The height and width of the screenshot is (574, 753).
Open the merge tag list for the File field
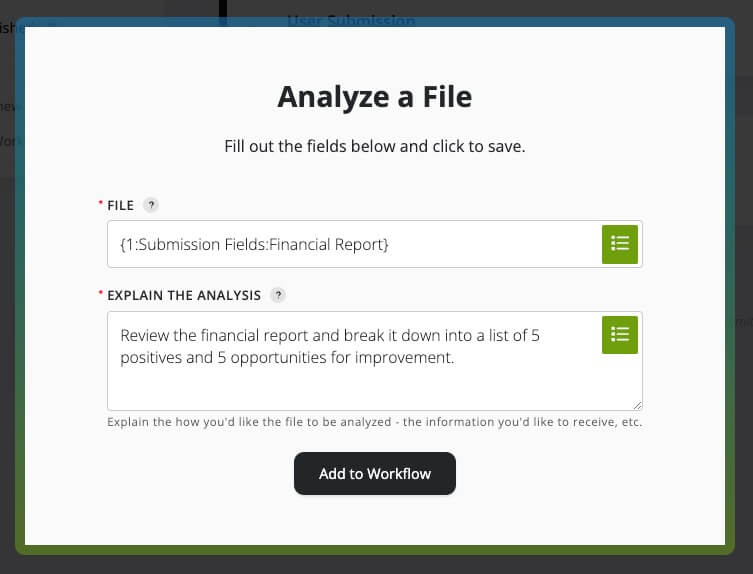coord(620,244)
